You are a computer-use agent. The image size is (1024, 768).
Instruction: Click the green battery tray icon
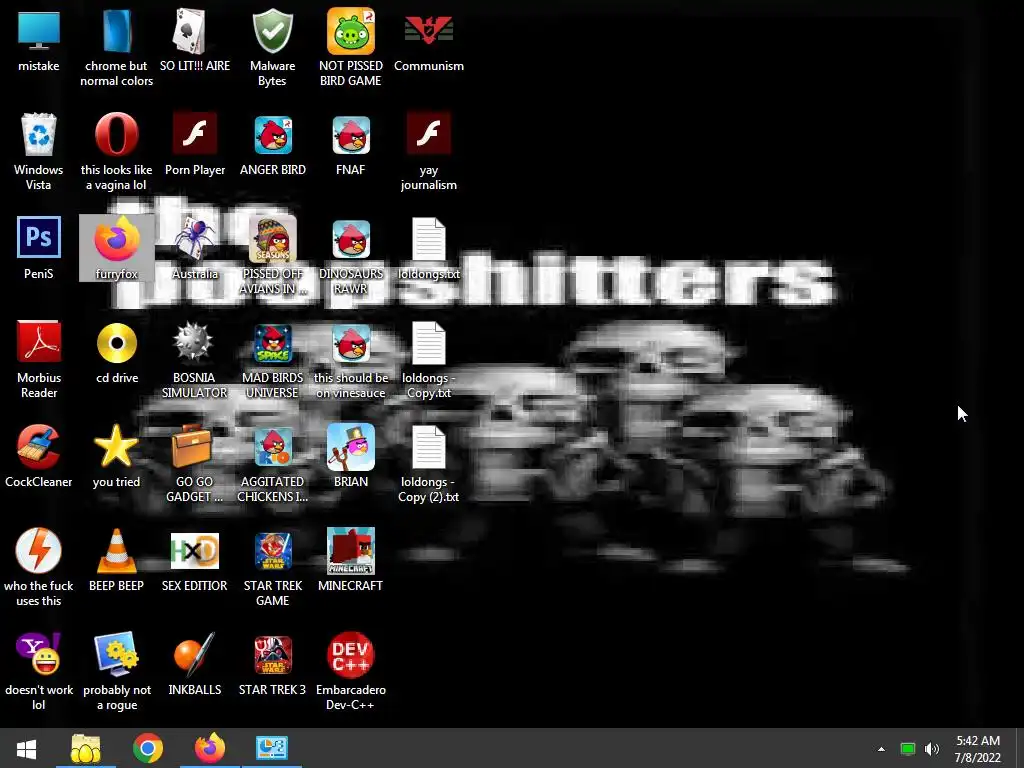[907, 749]
